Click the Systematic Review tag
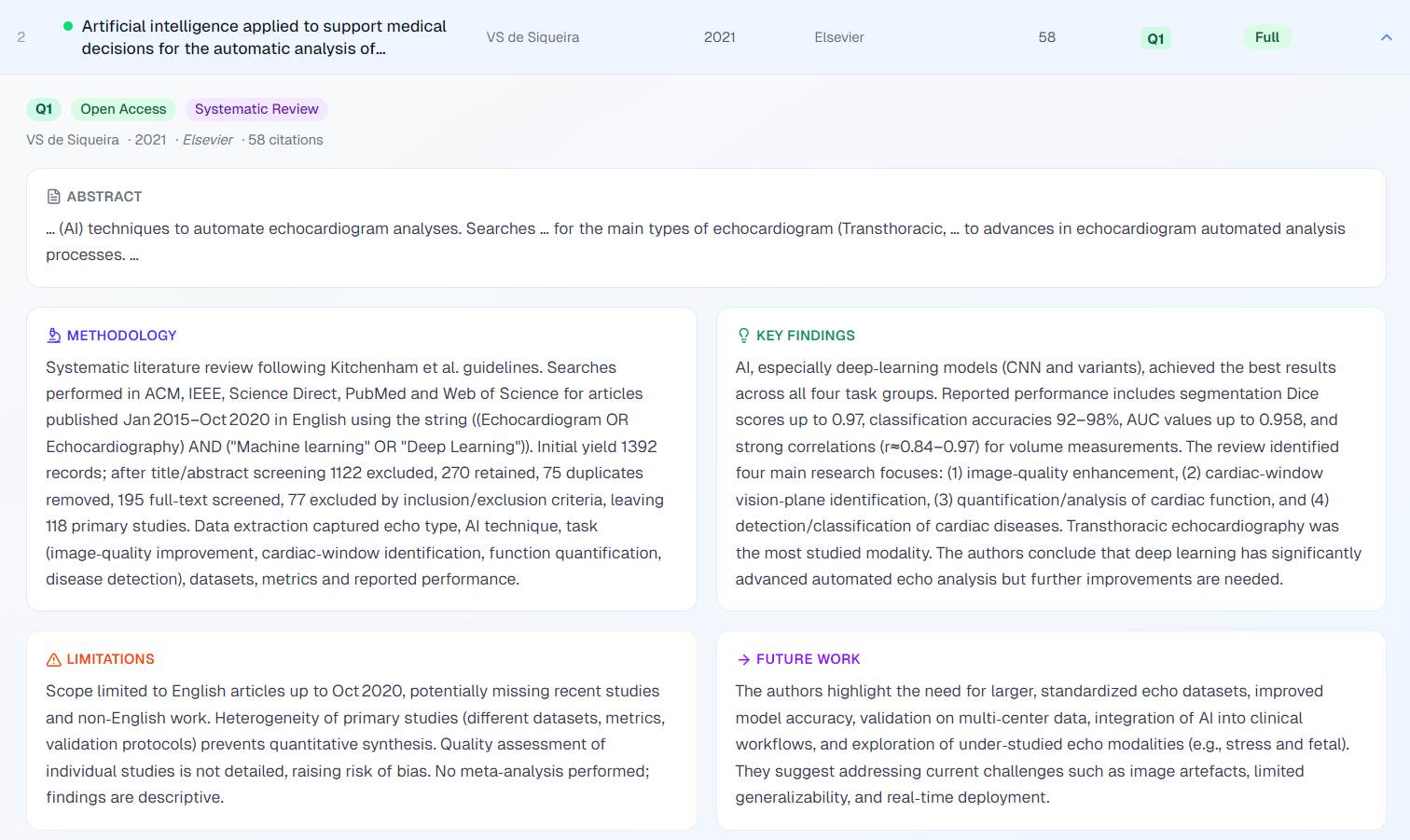The height and width of the screenshot is (840, 1410). pyautogui.click(x=256, y=109)
